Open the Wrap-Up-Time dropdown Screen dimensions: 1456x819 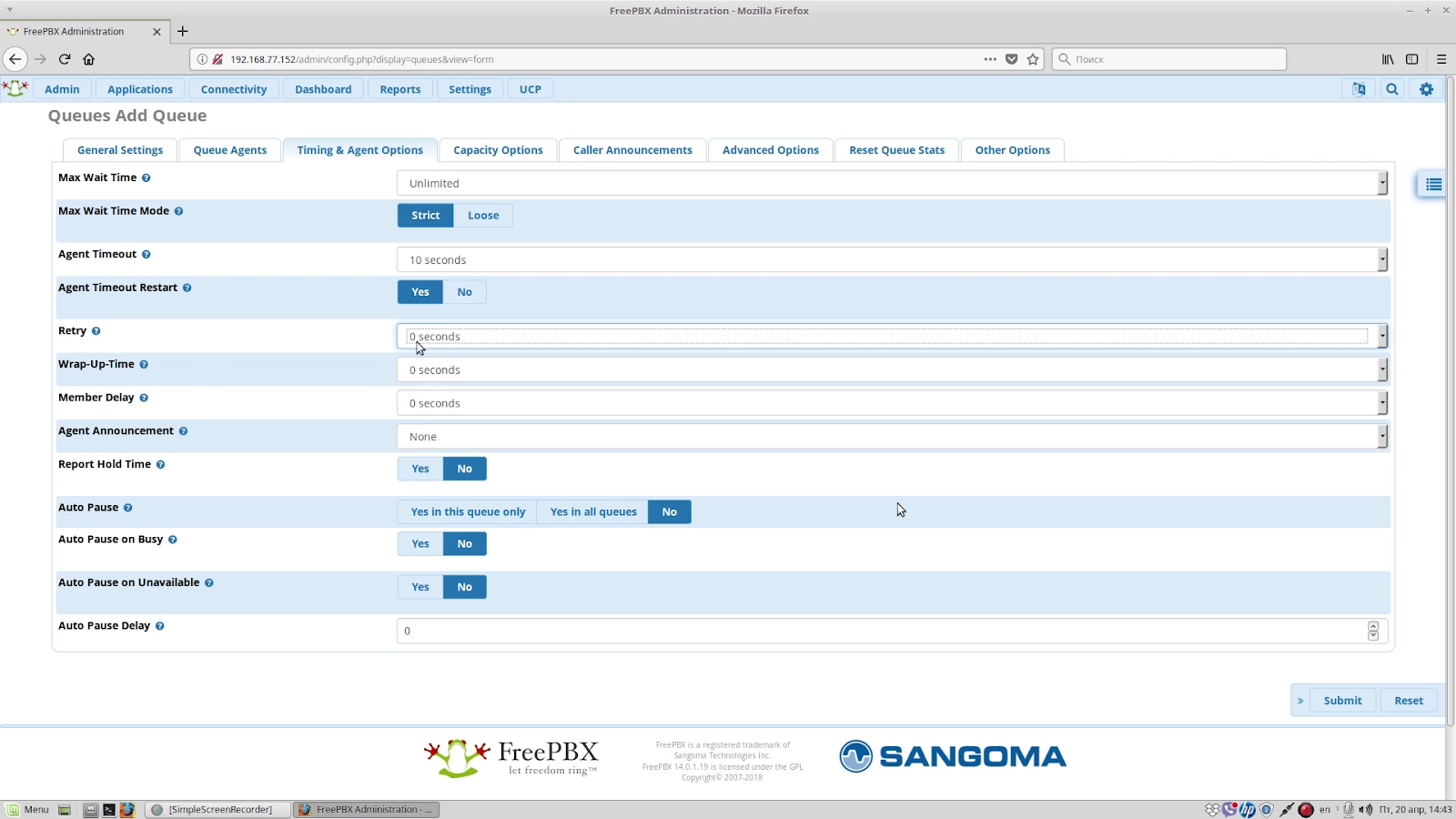(892, 369)
